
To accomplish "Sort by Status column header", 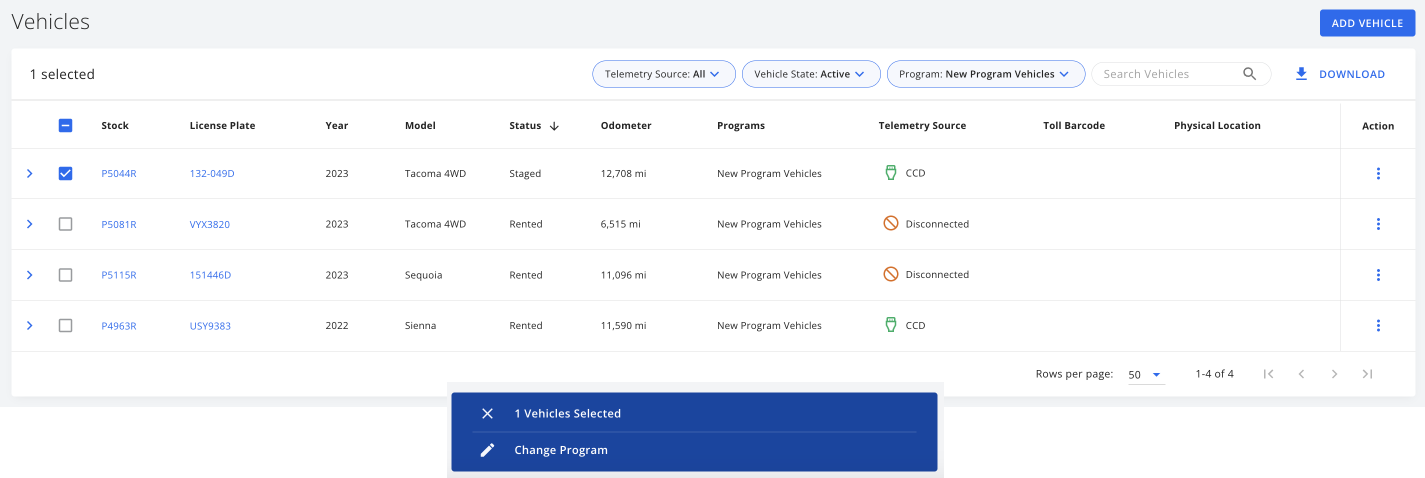I will (x=525, y=126).
